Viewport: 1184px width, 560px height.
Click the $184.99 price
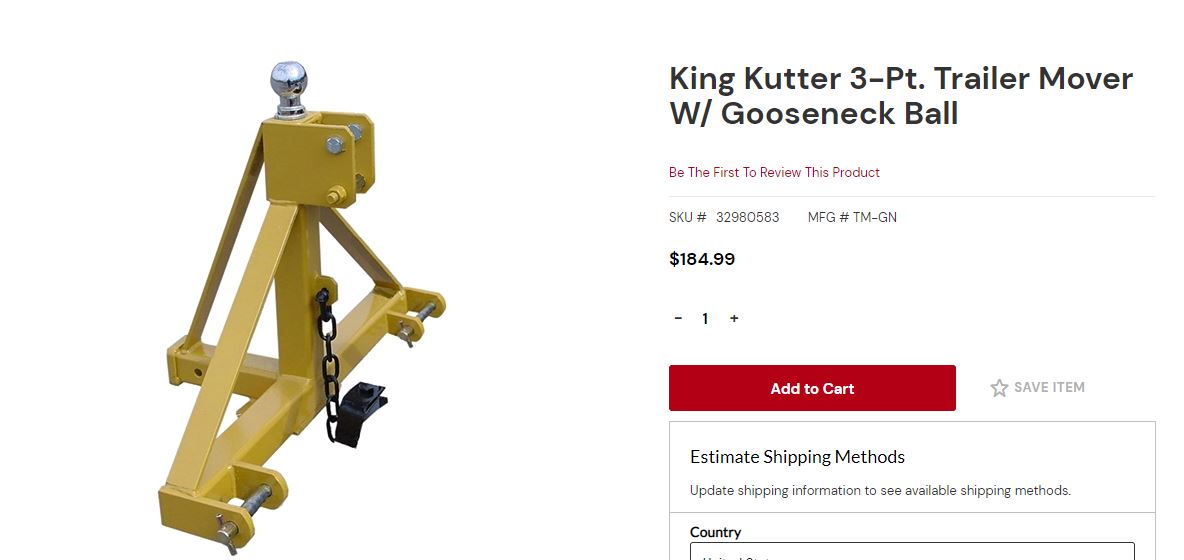coord(702,259)
